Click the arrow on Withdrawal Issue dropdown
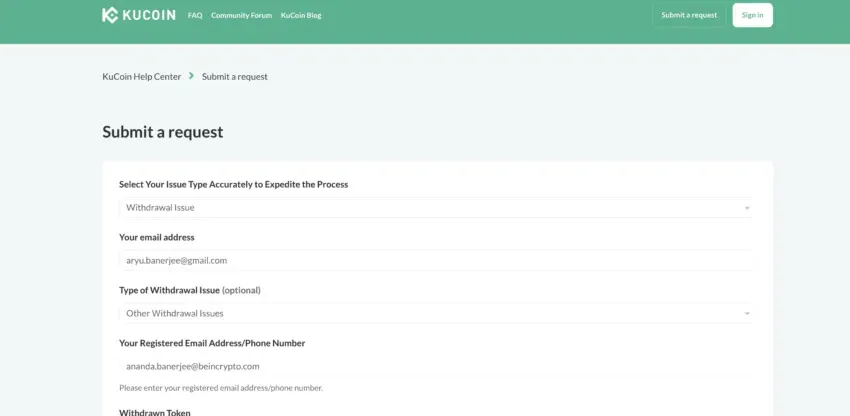The height and width of the screenshot is (416, 850). pyautogui.click(x=746, y=208)
